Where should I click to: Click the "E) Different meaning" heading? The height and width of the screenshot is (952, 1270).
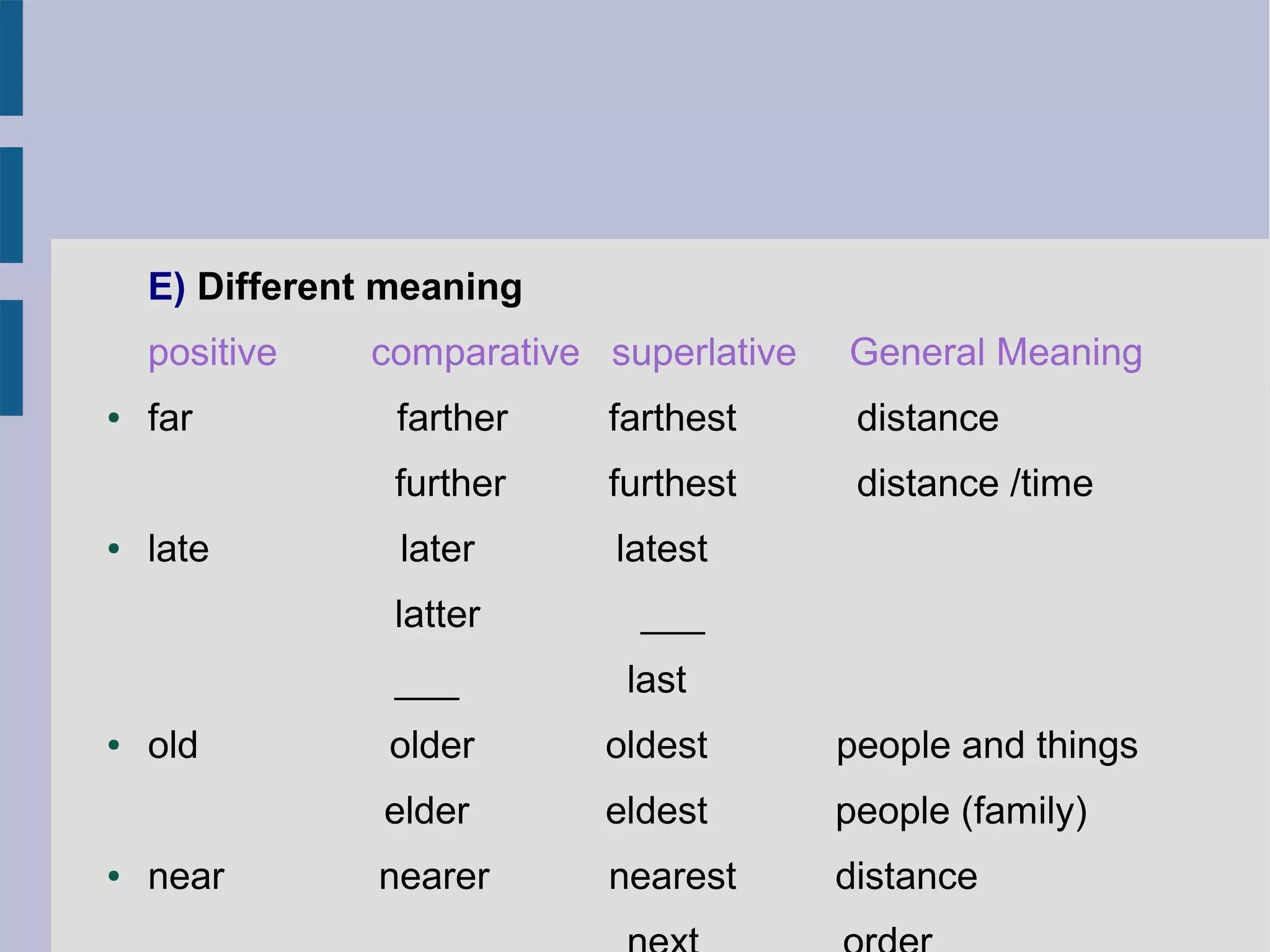(x=335, y=287)
